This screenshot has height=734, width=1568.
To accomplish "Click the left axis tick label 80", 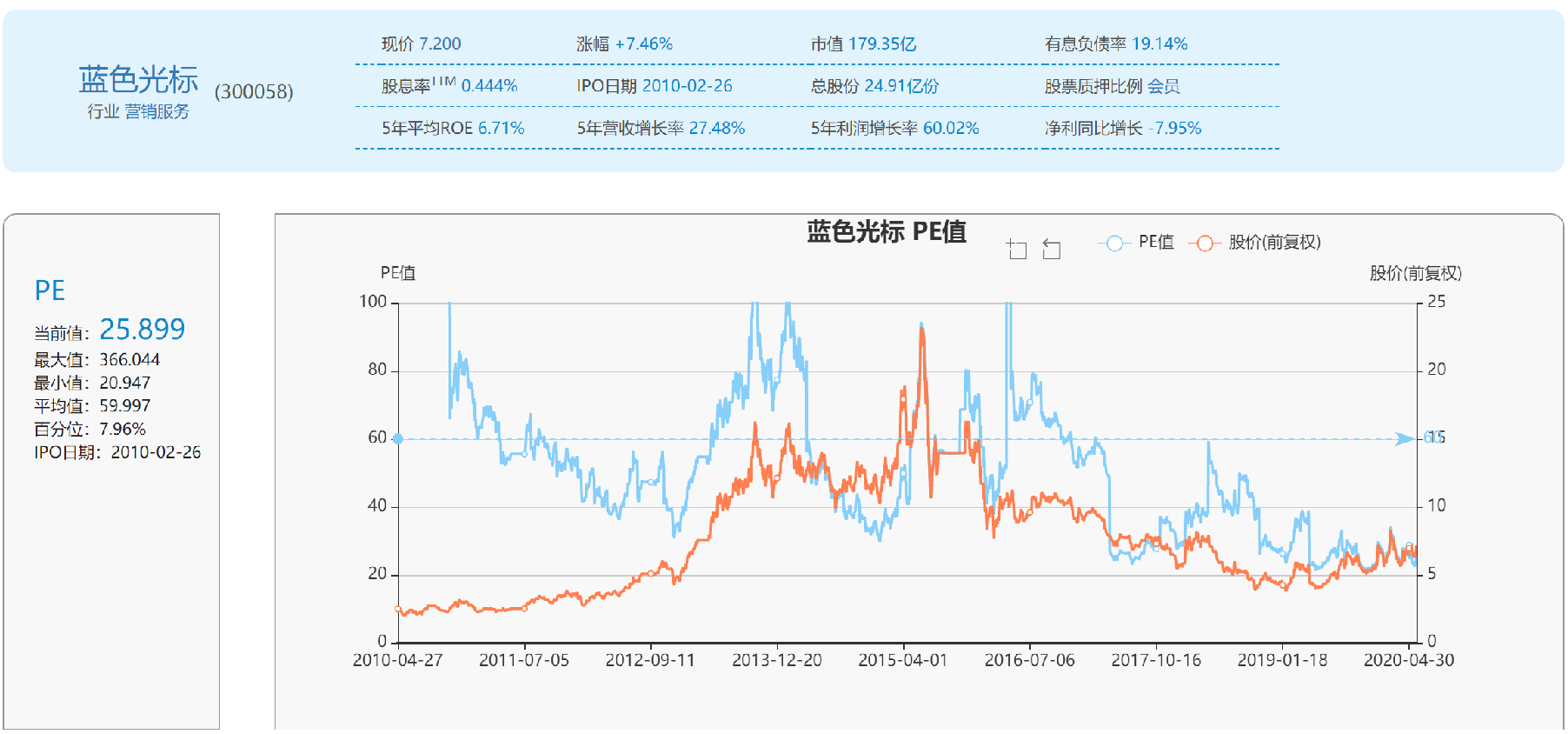I will click(x=377, y=370).
